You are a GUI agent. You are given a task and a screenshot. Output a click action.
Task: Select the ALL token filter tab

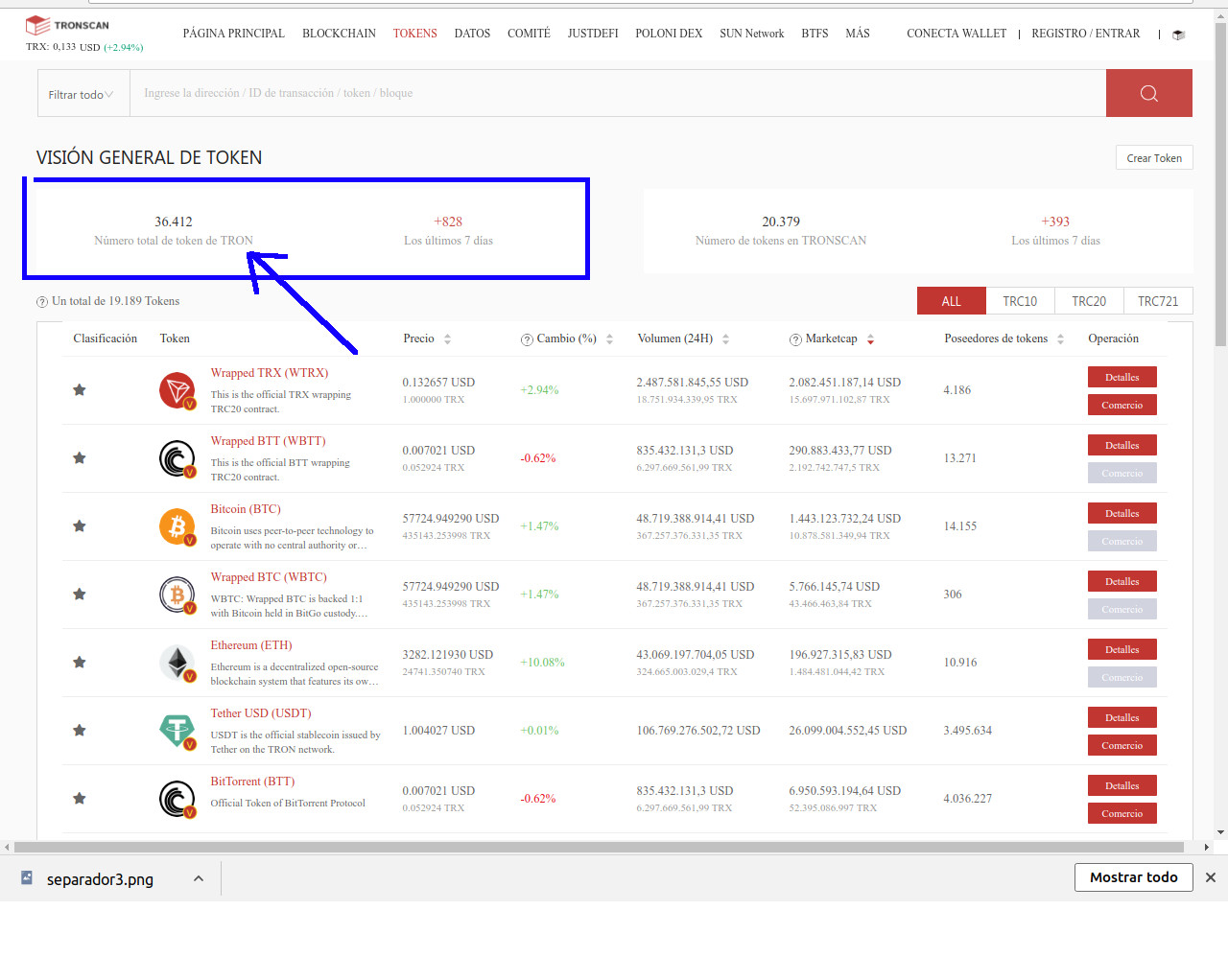tap(952, 301)
